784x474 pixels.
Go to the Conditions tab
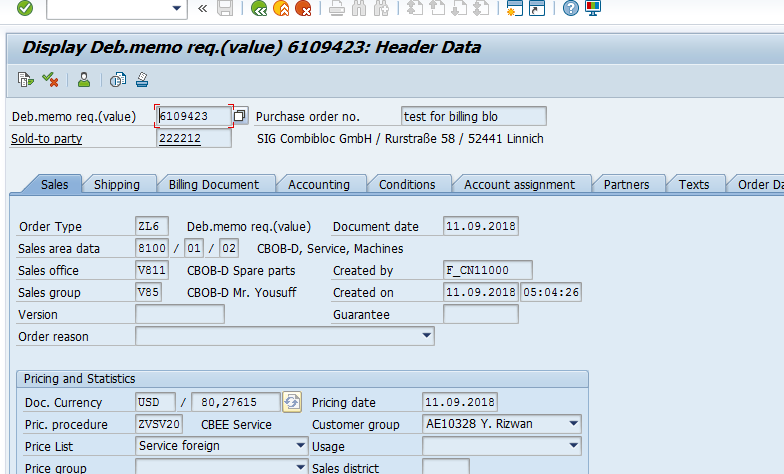click(x=407, y=184)
